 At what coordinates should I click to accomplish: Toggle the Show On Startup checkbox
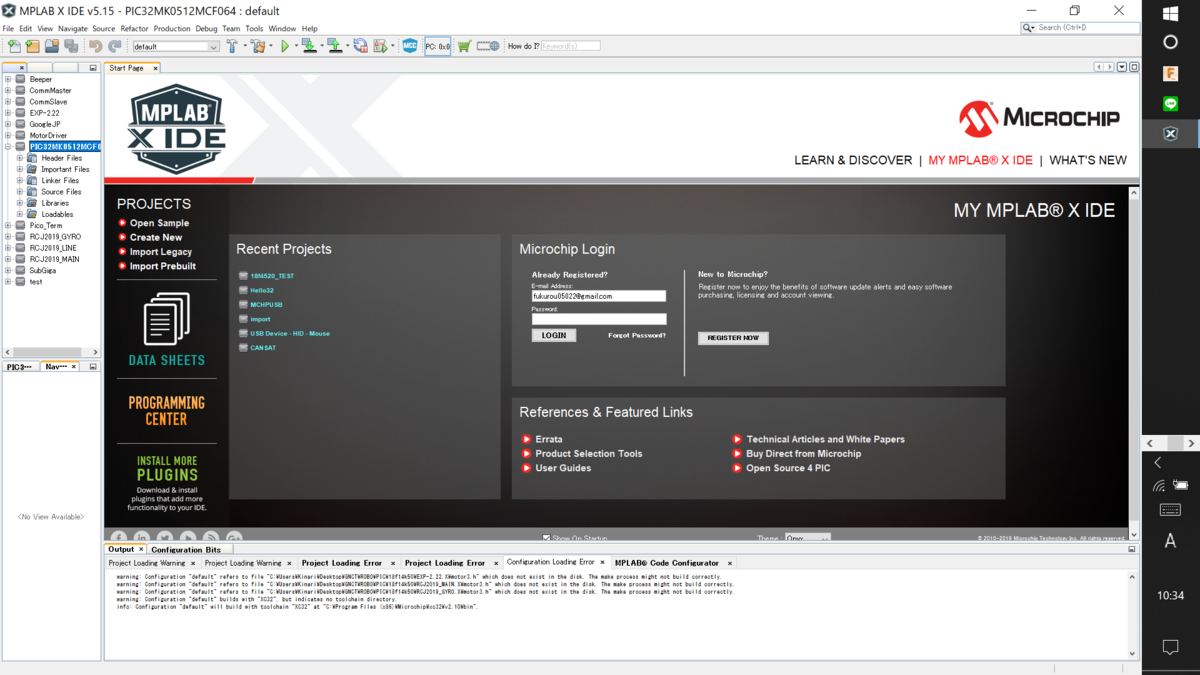coord(546,538)
